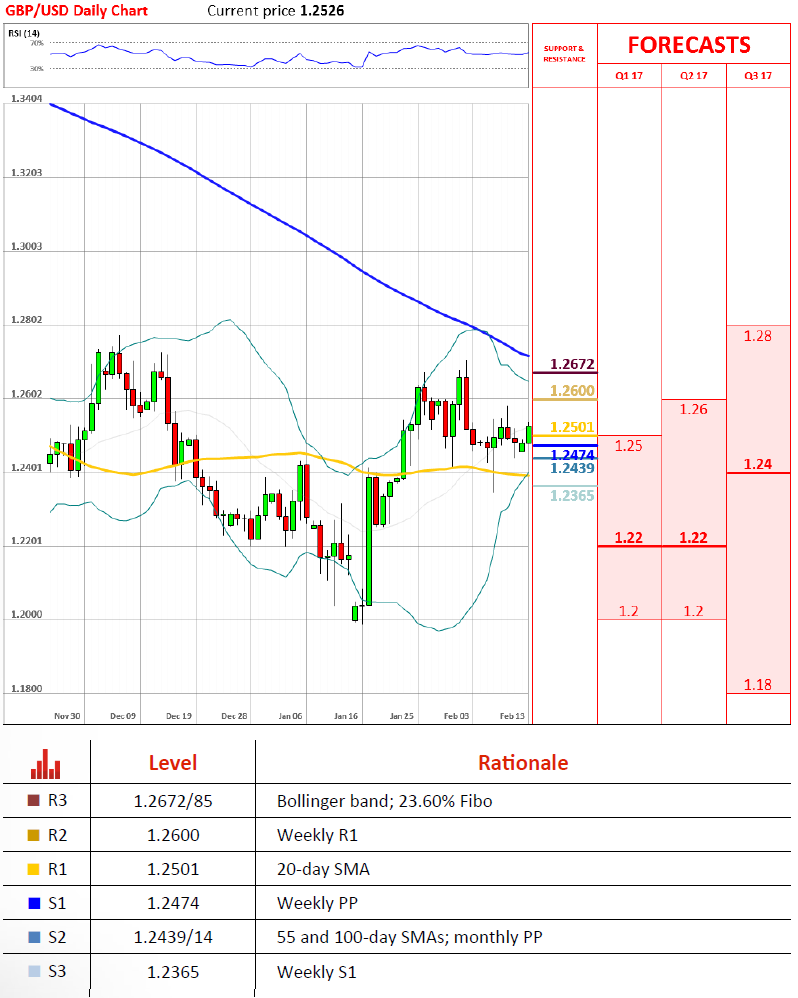Click the RSI (14) label

[24, 33]
